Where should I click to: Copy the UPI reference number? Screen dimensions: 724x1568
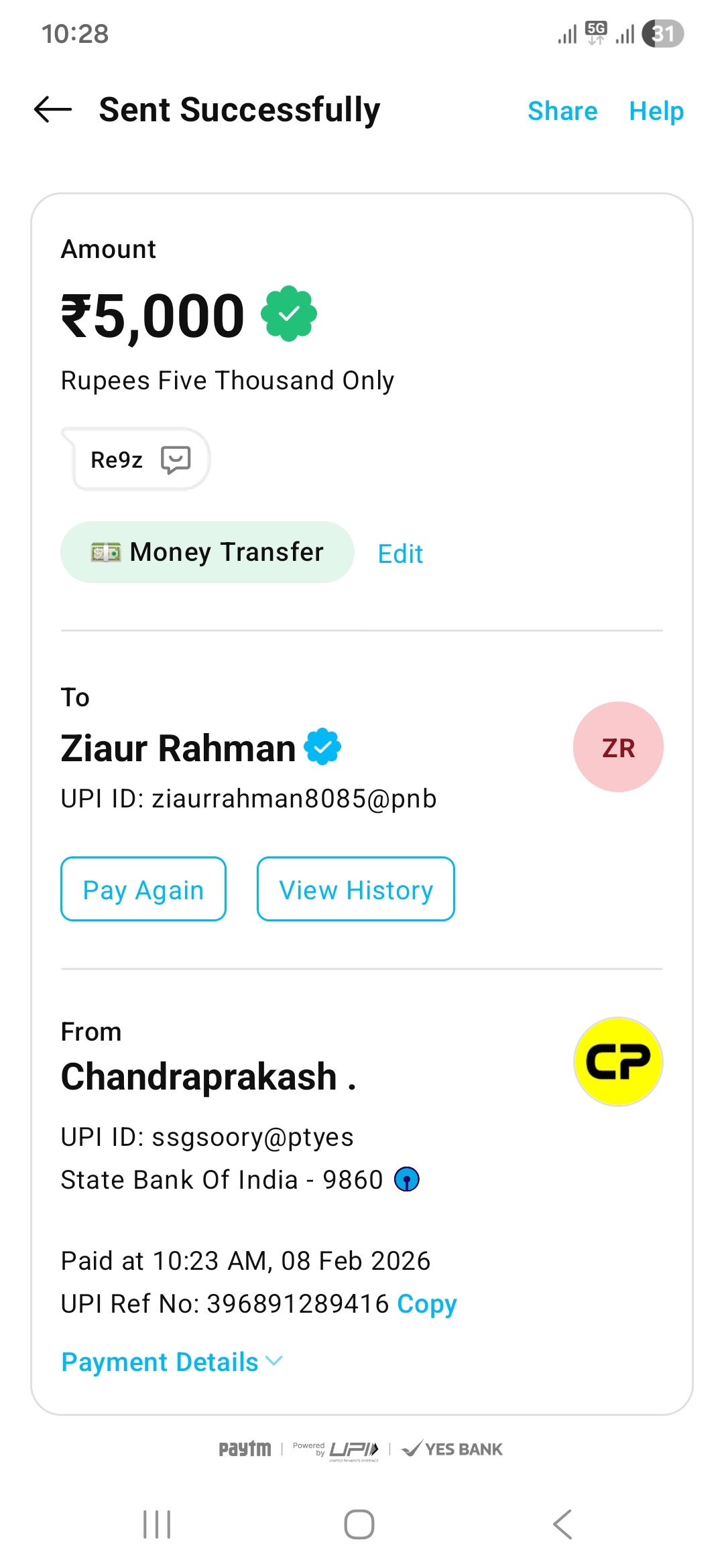[426, 1304]
